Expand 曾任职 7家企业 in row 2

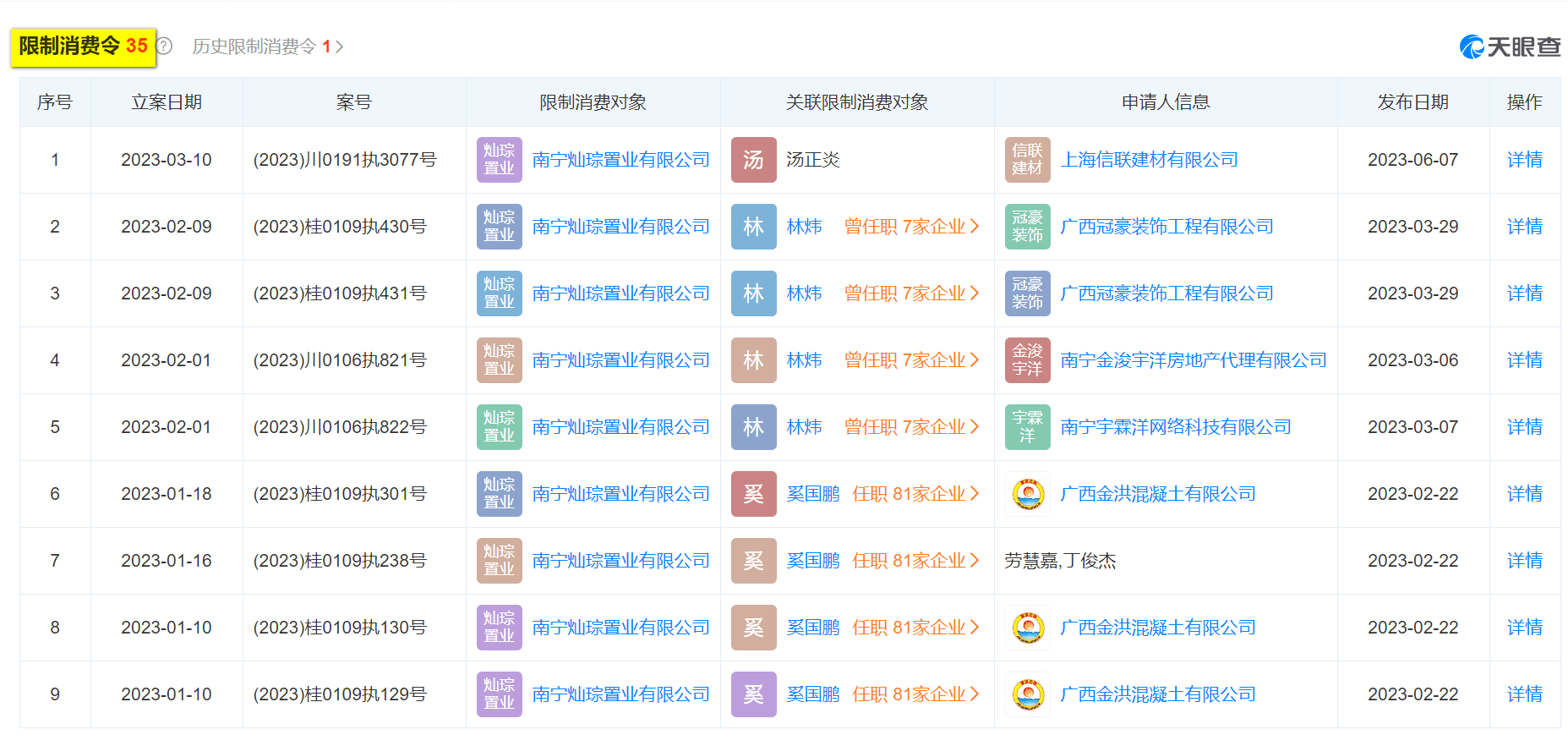pos(911,227)
